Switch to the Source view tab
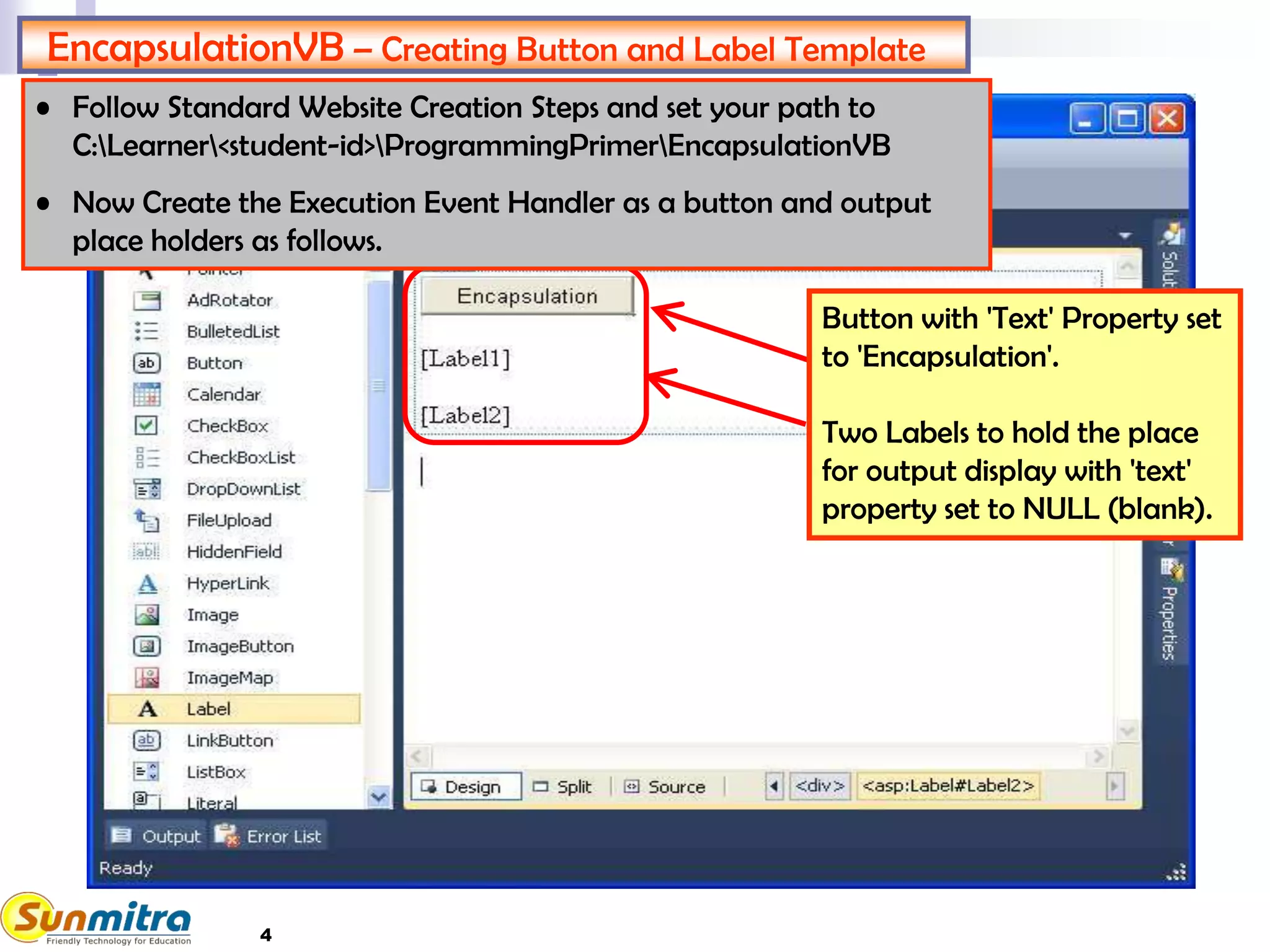 pos(665,787)
